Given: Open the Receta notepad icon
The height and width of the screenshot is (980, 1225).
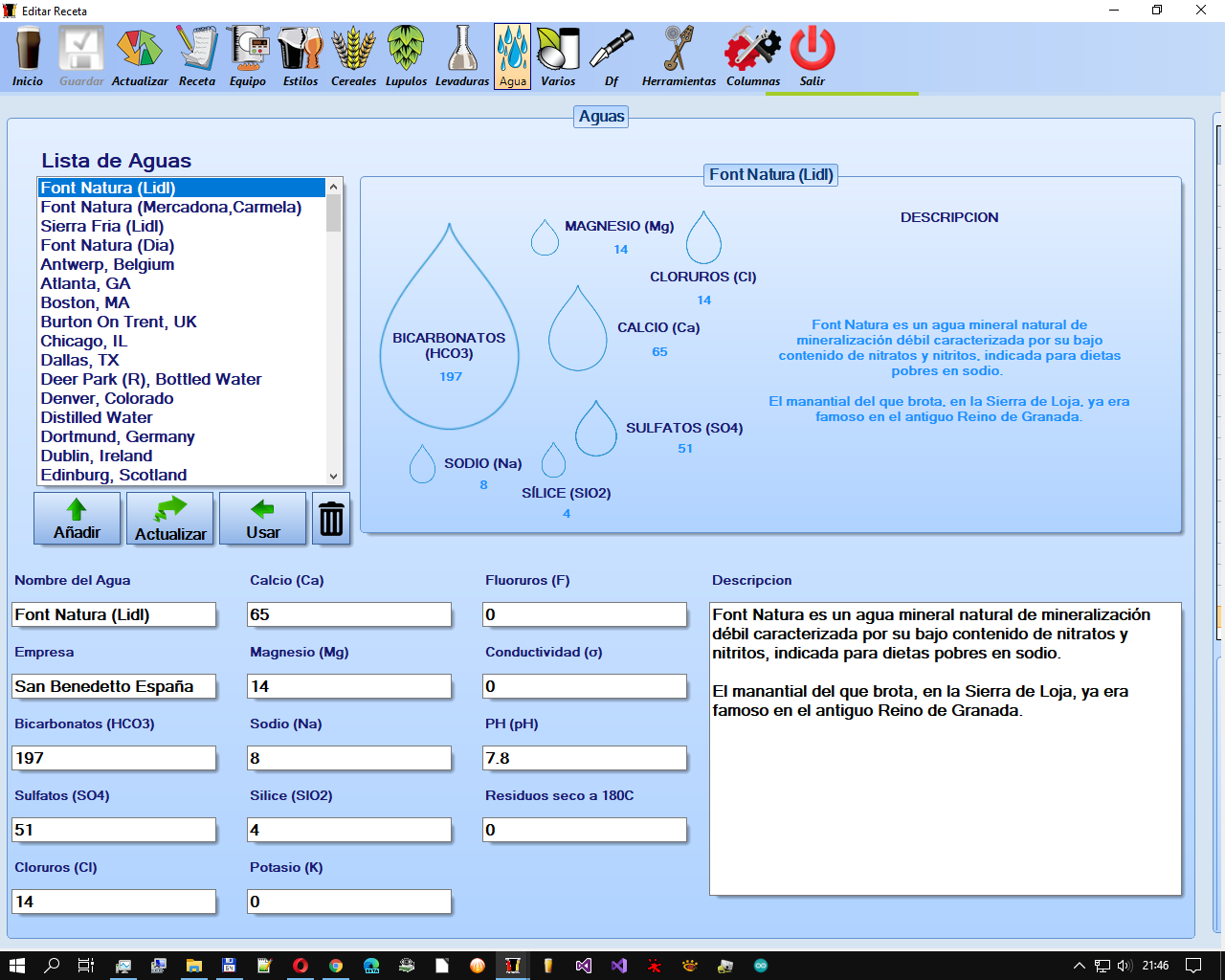Looking at the screenshot, I should (x=197, y=56).
